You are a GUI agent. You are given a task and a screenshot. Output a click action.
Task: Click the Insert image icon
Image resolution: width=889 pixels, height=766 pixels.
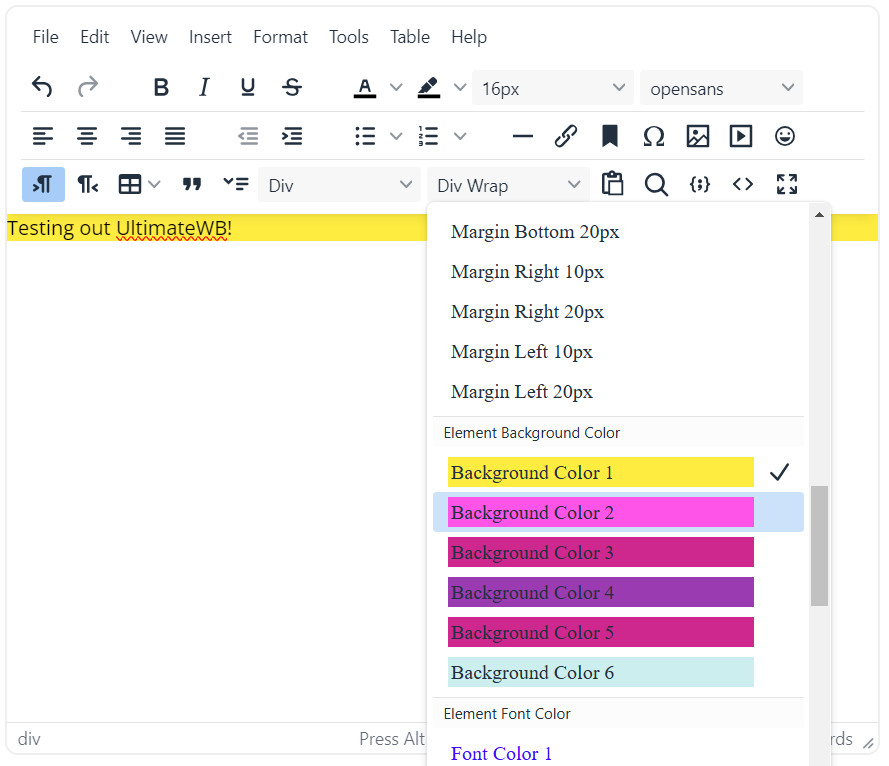[x=697, y=136]
